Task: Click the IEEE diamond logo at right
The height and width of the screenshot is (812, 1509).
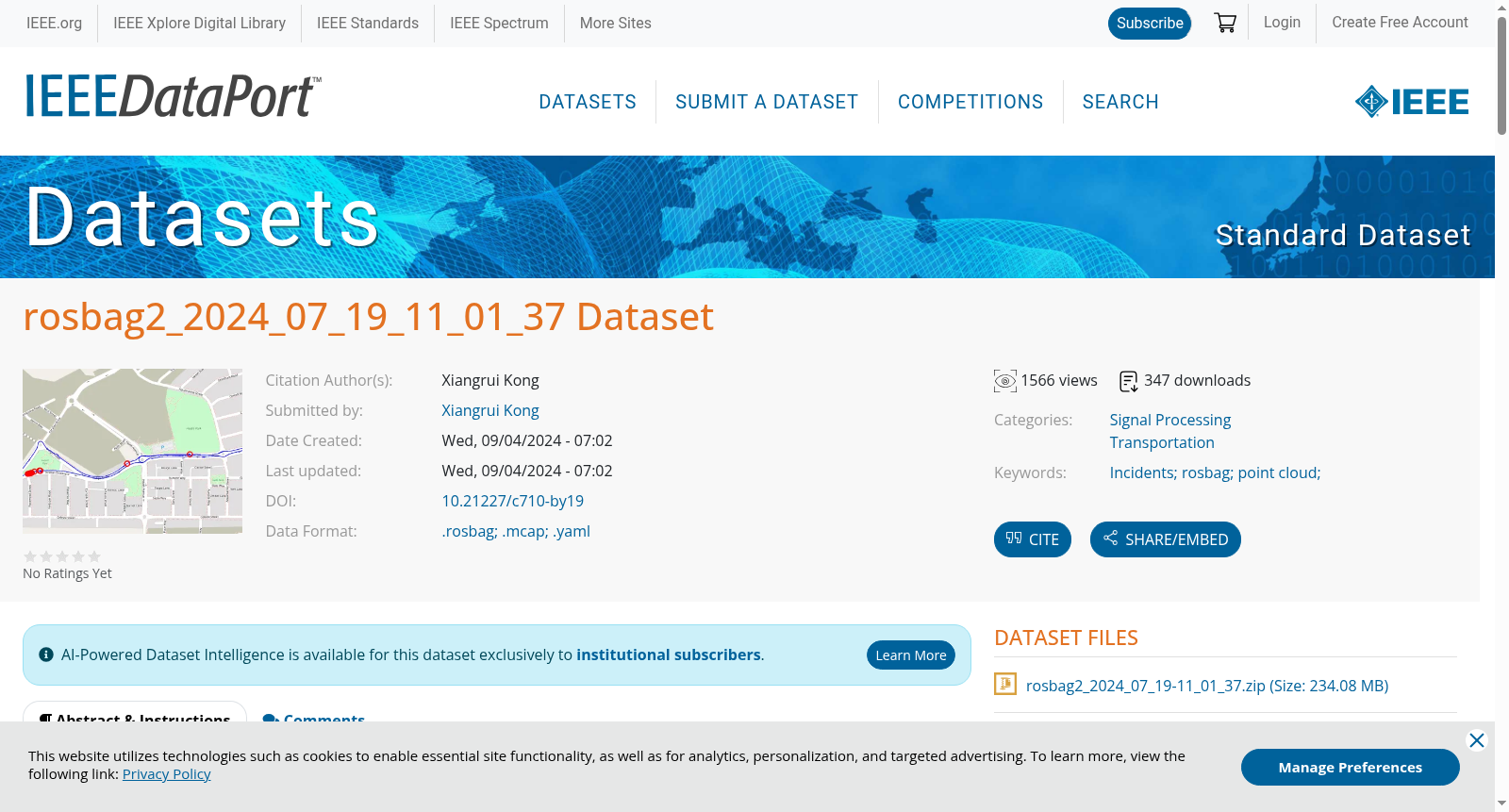Action: tap(1412, 102)
